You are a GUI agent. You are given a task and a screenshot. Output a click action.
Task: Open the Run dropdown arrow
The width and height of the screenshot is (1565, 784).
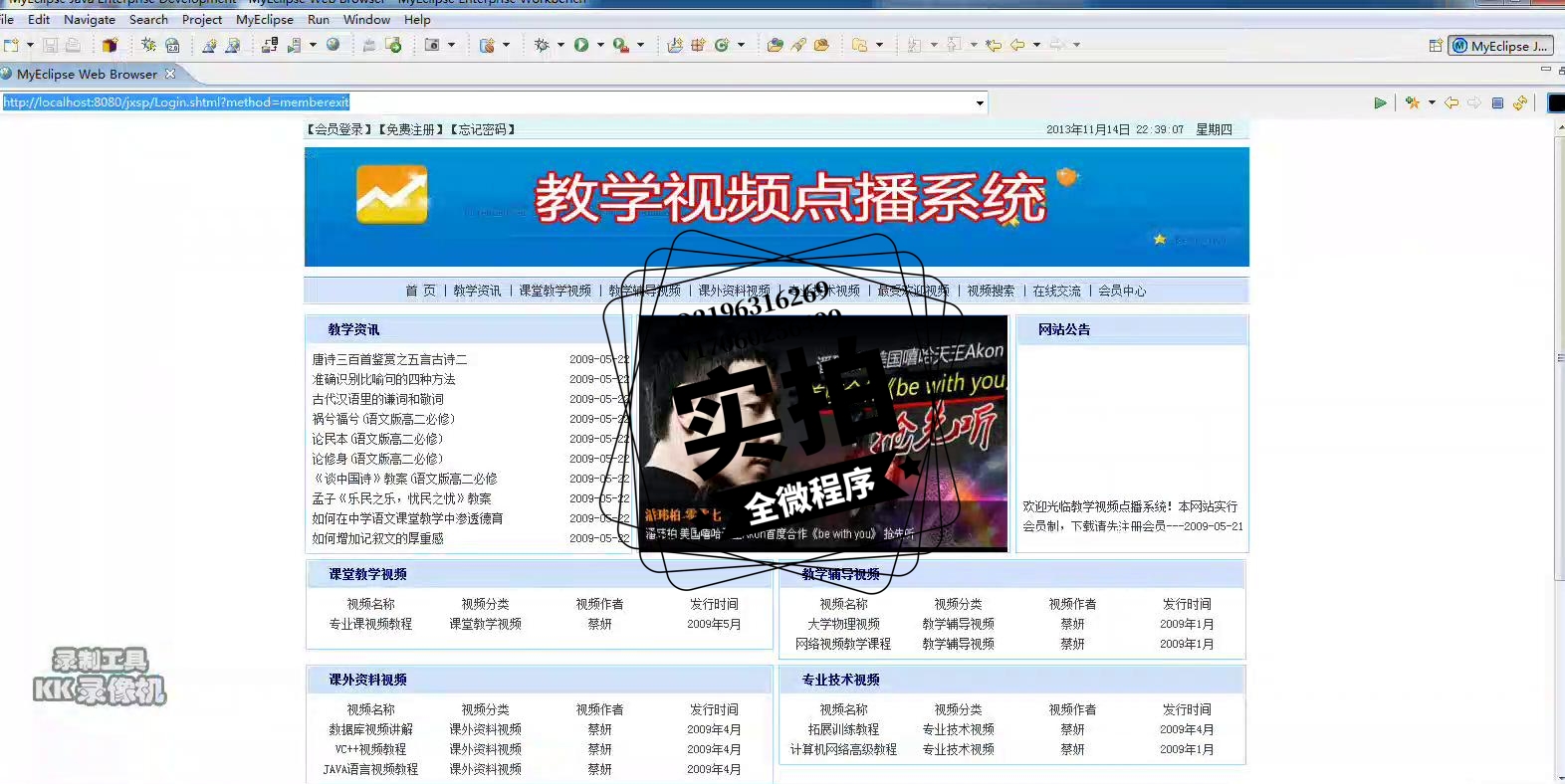(600, 45)
